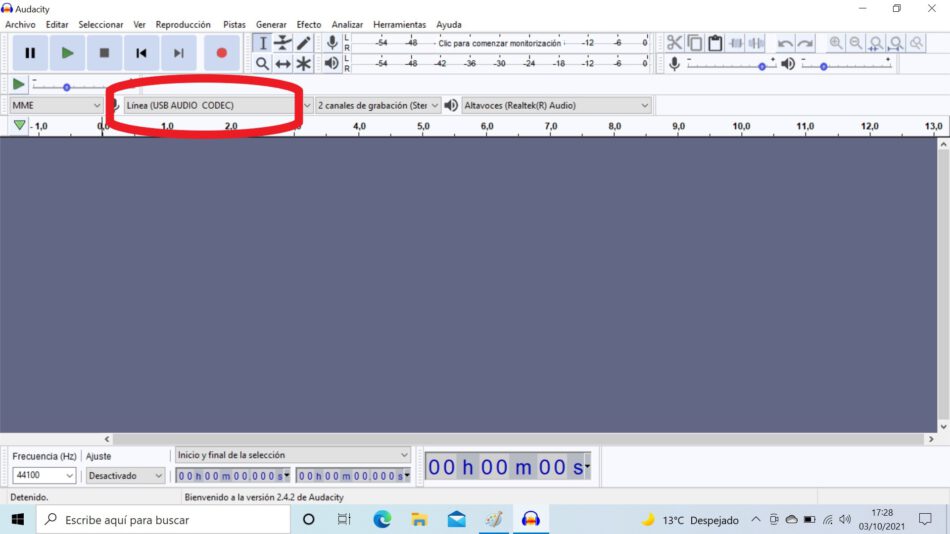The image size is (950, 534).
Task: Open the Seleccionar menu
Action: [x=101, y=25]
